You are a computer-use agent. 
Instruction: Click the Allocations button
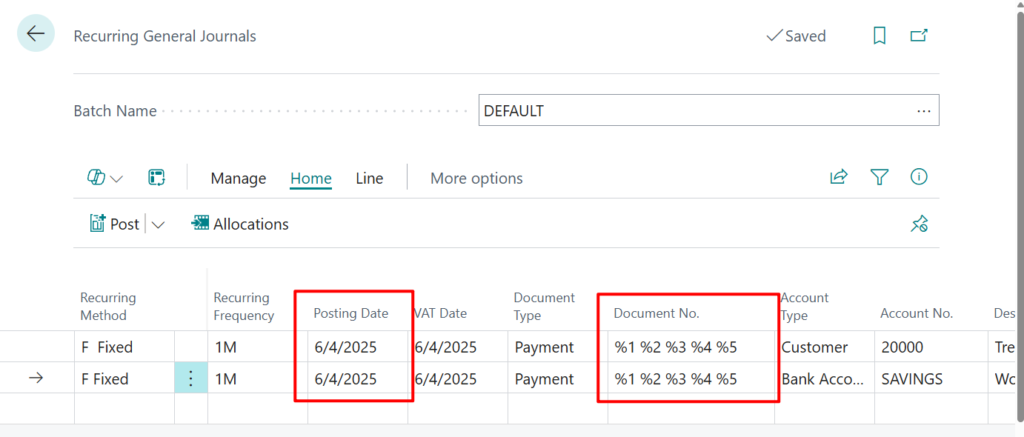coord(240,224)
